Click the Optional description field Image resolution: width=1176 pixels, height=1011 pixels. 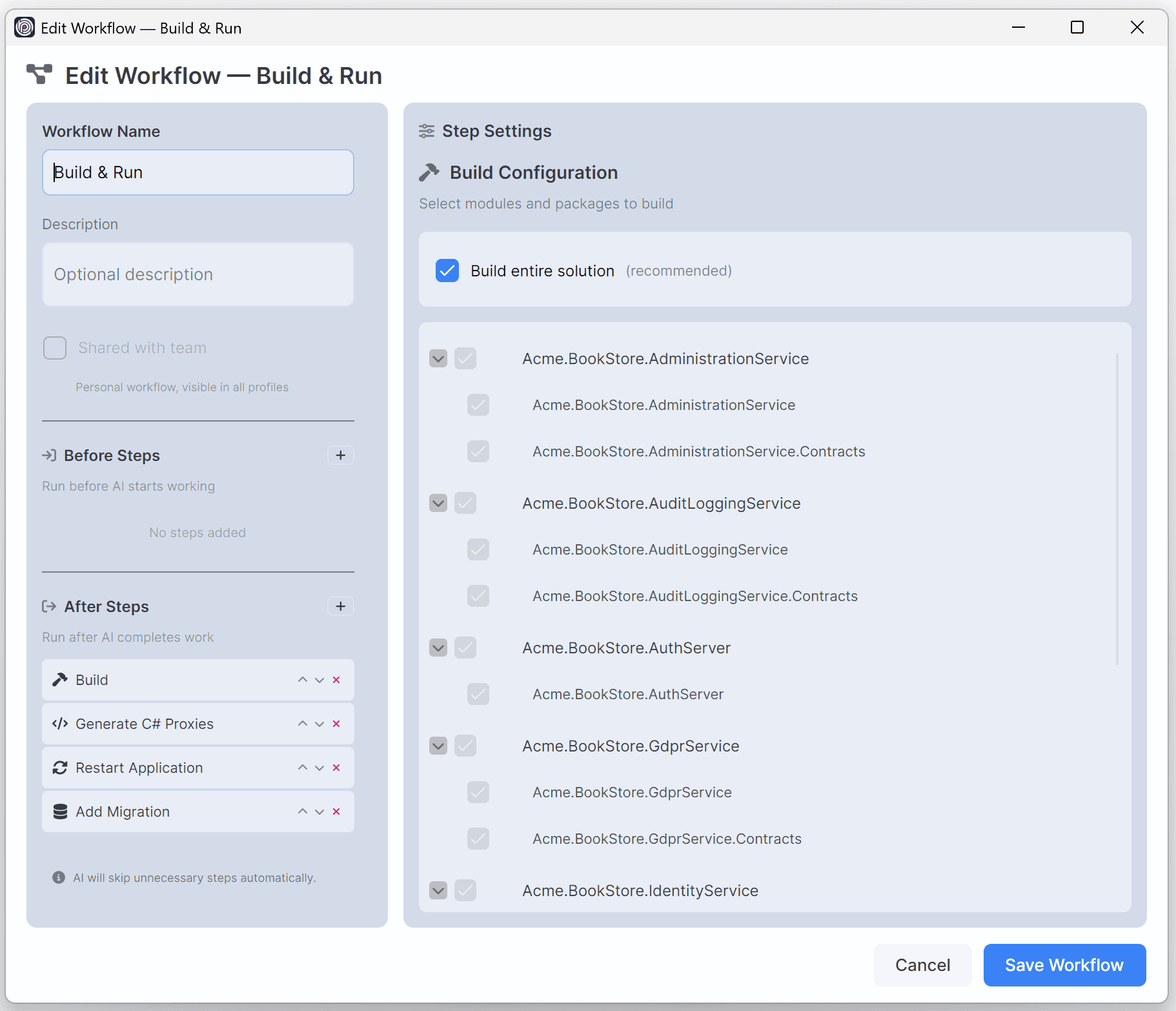click(x=198, y=274)
